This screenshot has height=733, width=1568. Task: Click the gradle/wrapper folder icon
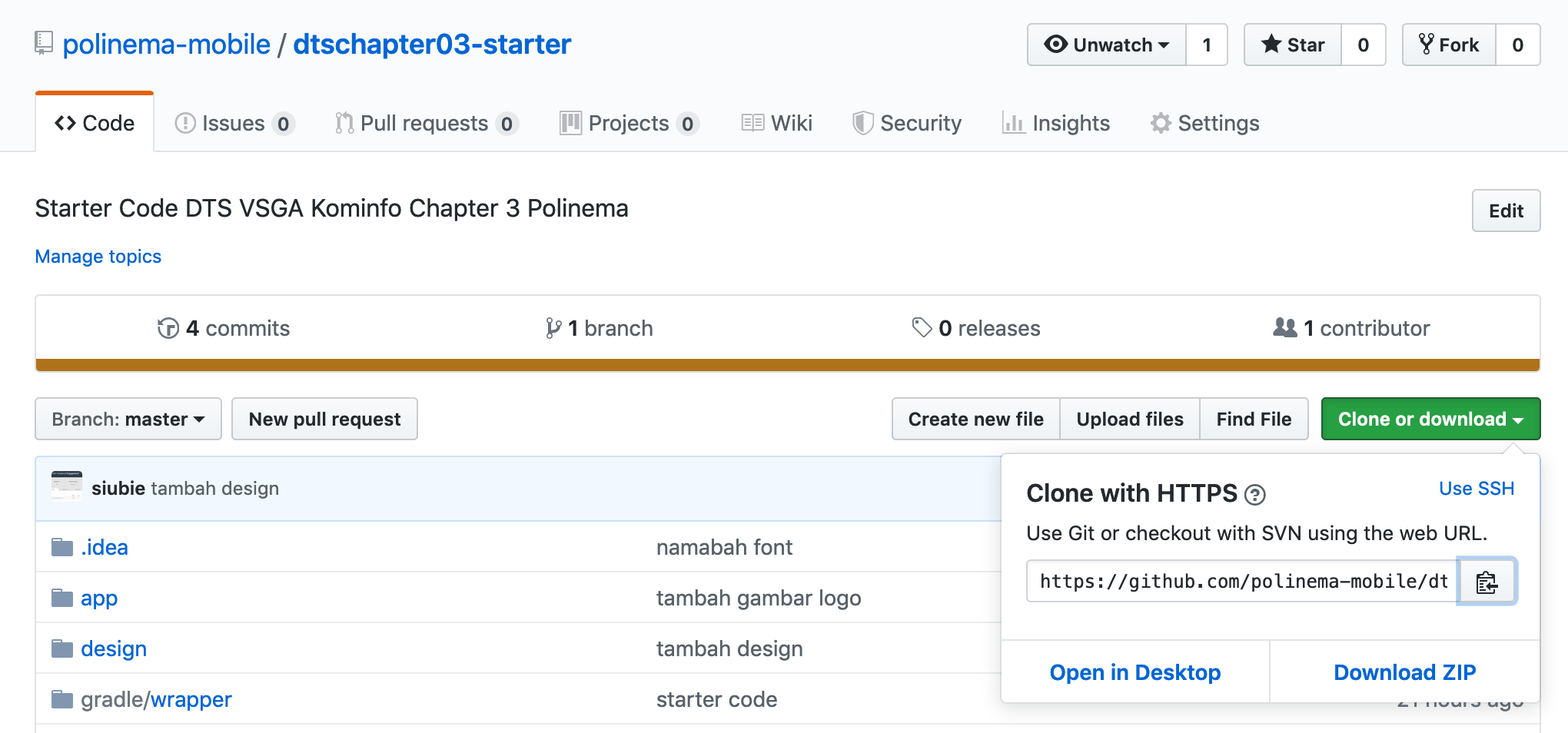61,699
